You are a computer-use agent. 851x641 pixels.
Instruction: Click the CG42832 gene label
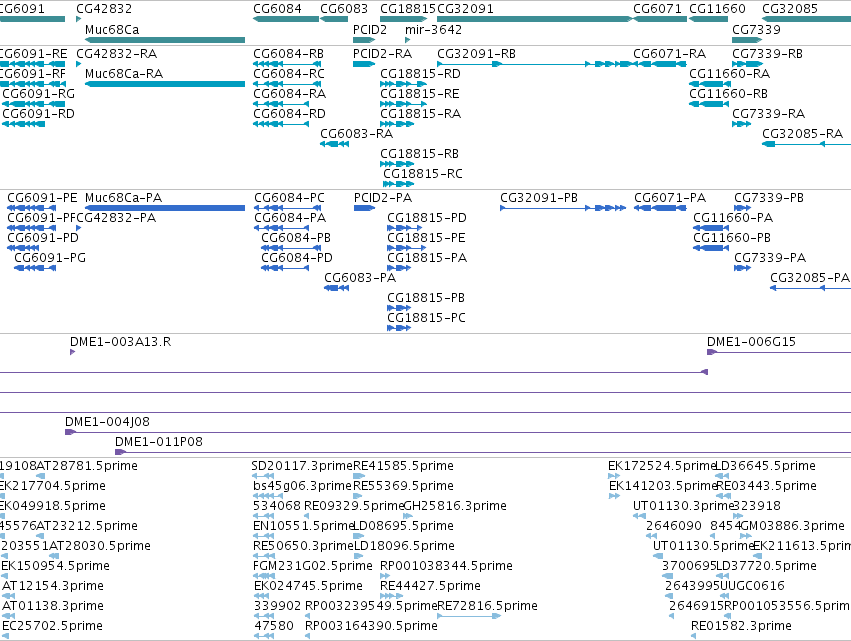[104, 9]
